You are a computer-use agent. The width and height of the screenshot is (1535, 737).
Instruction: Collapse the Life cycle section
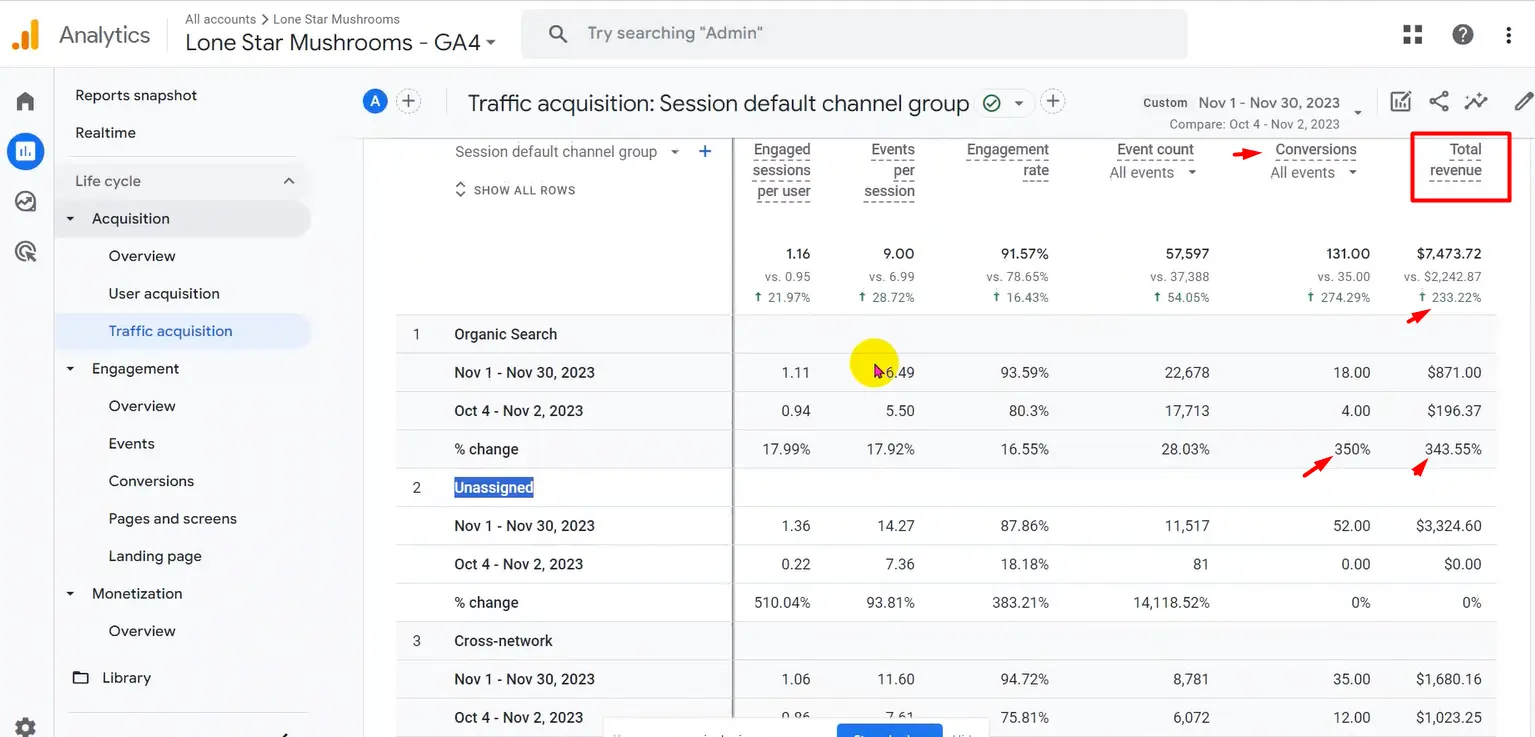[289, 181]
